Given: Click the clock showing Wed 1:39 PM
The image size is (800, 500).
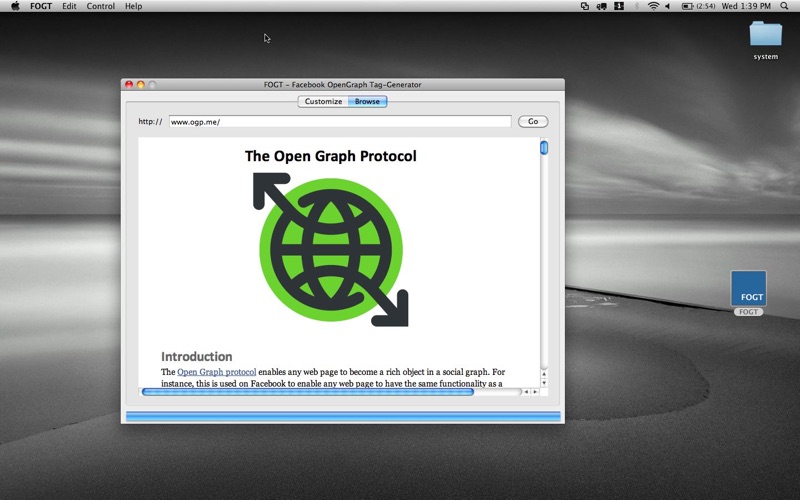Looking at the screenshot, I should [746, 6].
